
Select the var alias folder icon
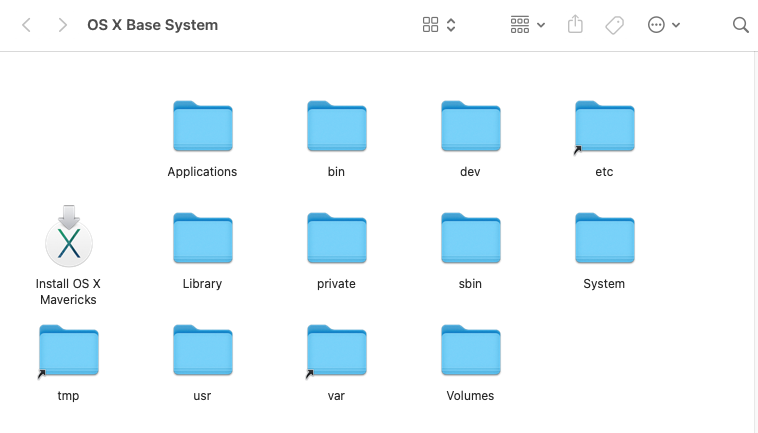click(337, 350)
